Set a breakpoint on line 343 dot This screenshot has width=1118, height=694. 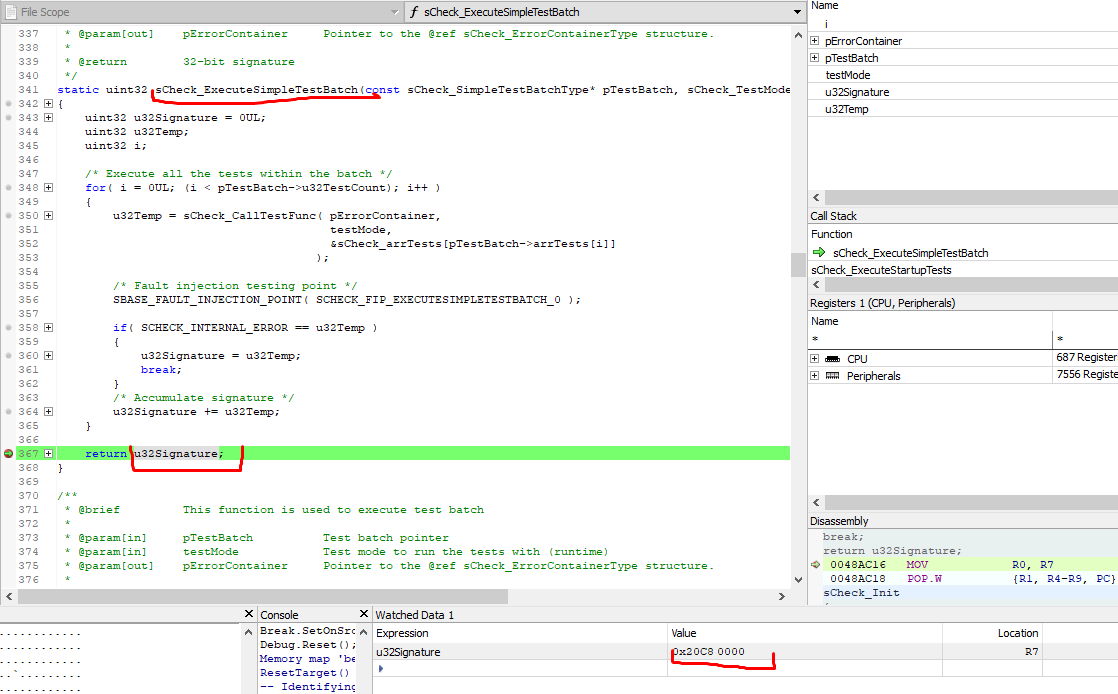[x=9, y=118]
